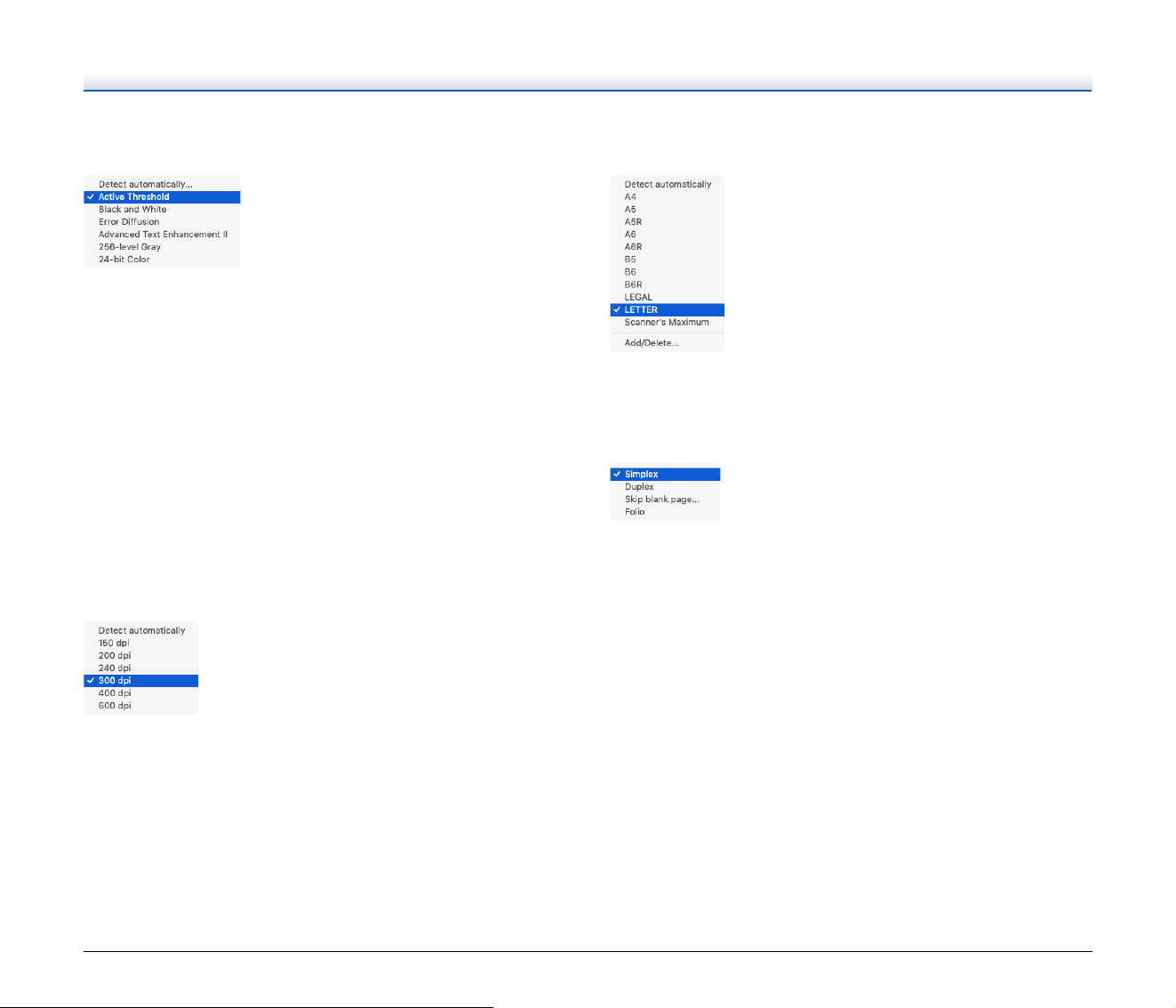Select 24-bit Color mode
Screen dimensions: 1176x1008
click(x=162, y=260)
